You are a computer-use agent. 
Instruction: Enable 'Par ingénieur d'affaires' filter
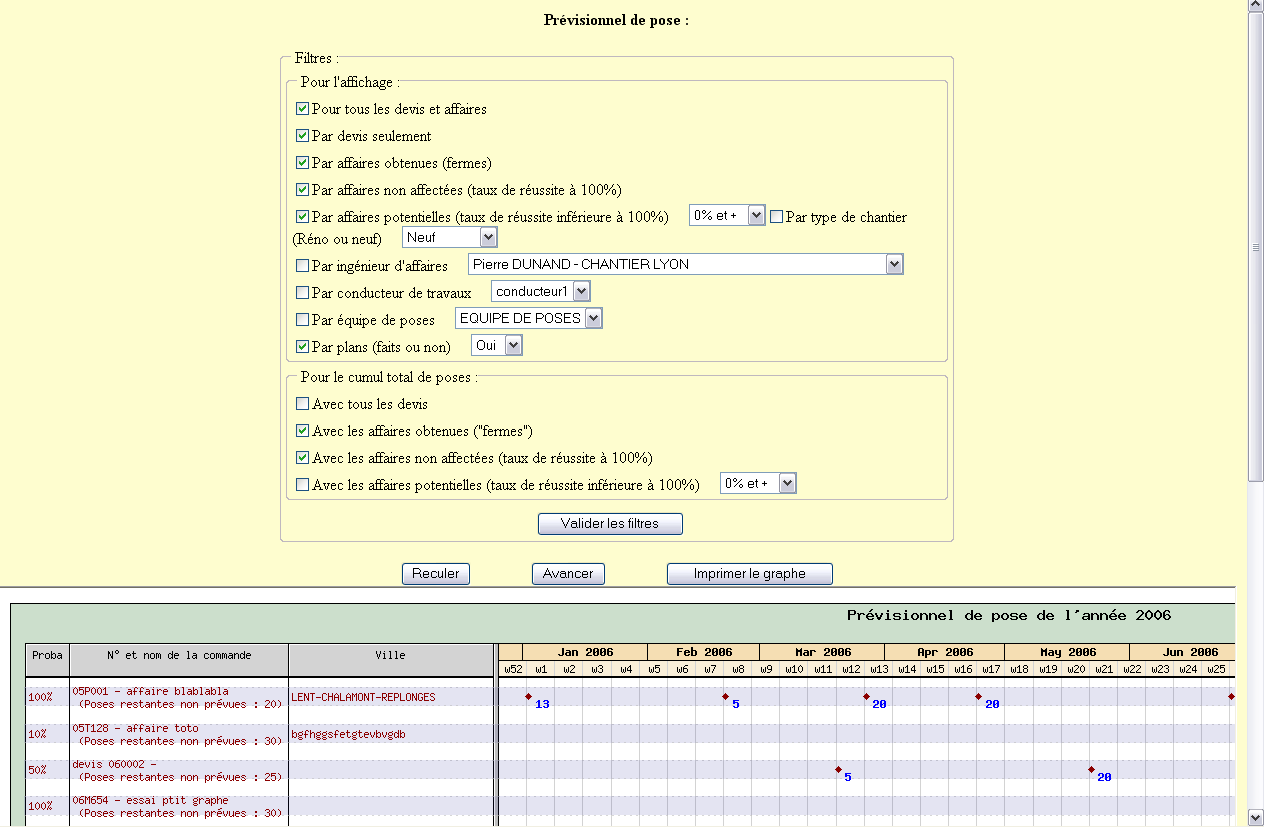302,266
